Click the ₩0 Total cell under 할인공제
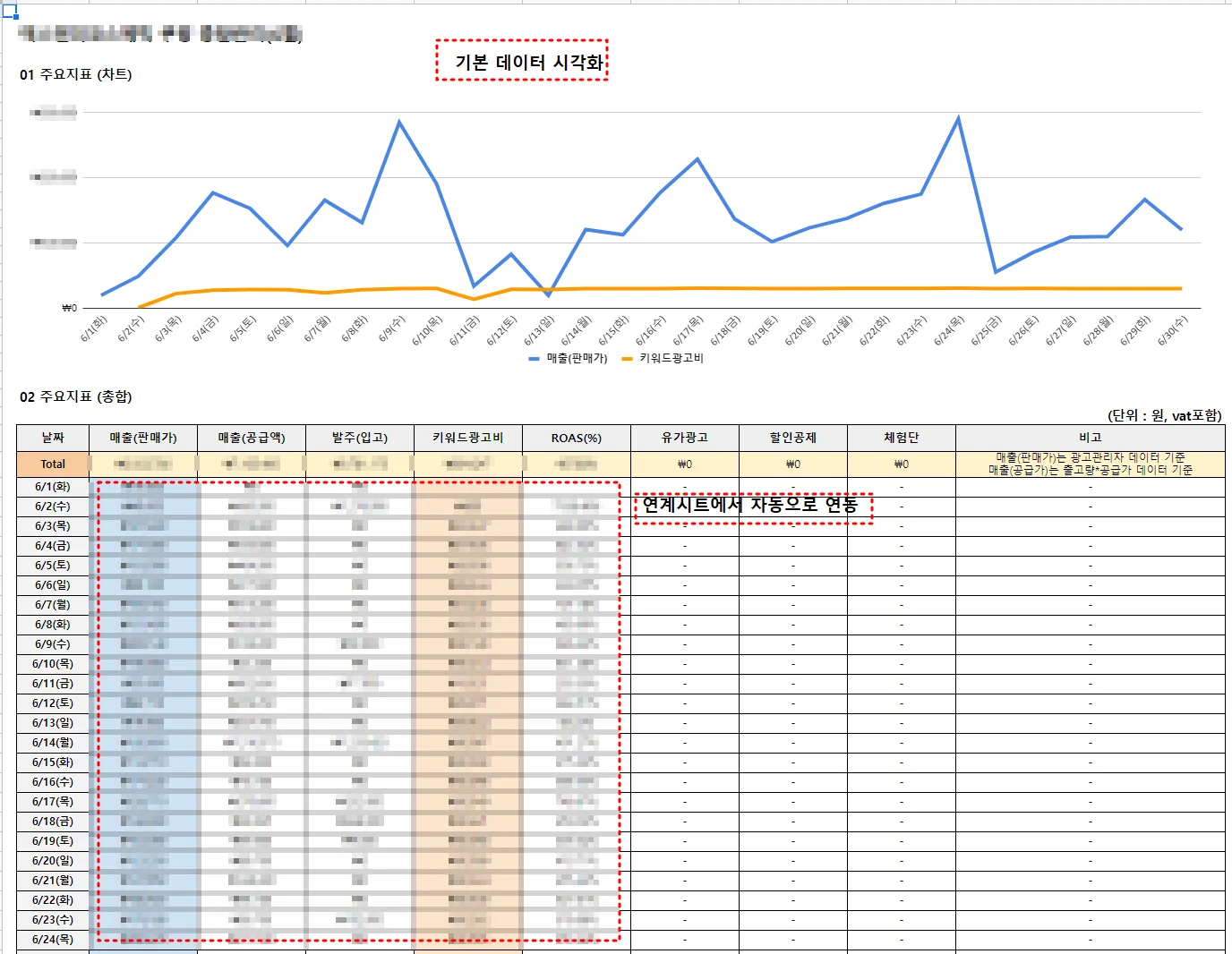This screenshot has width=1232, height=954. point(793,464)
